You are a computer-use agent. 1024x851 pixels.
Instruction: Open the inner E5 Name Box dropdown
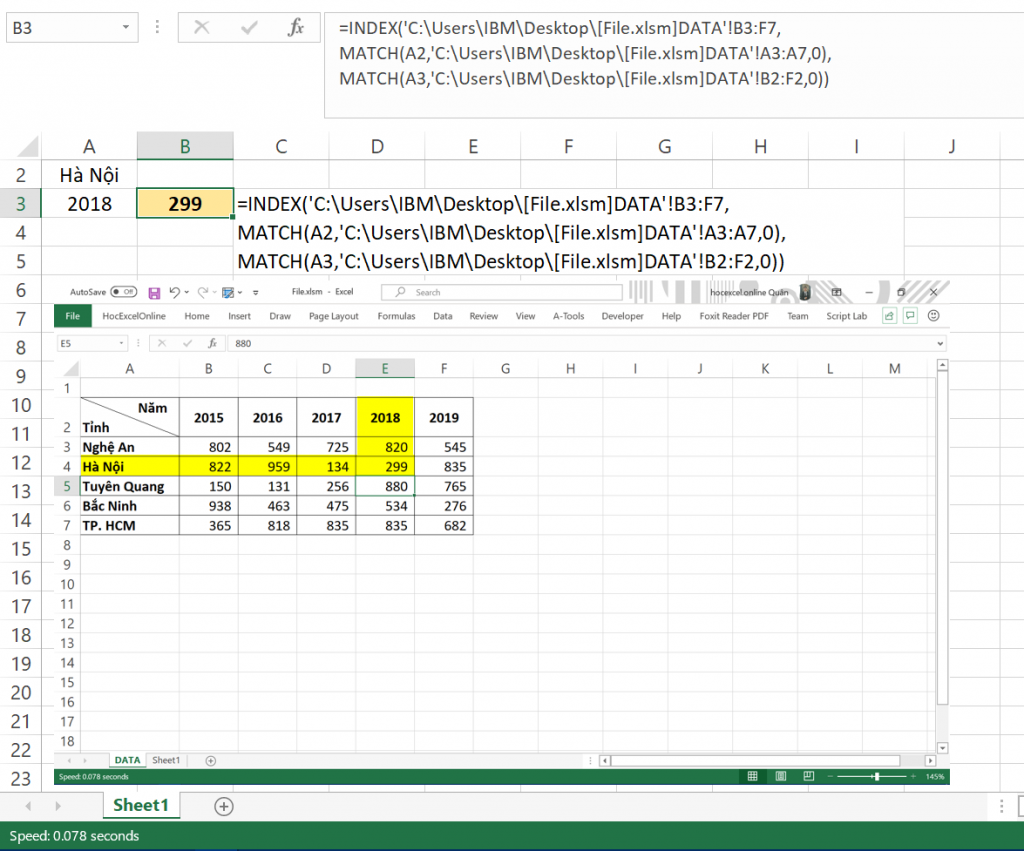[x=122, y=343]
